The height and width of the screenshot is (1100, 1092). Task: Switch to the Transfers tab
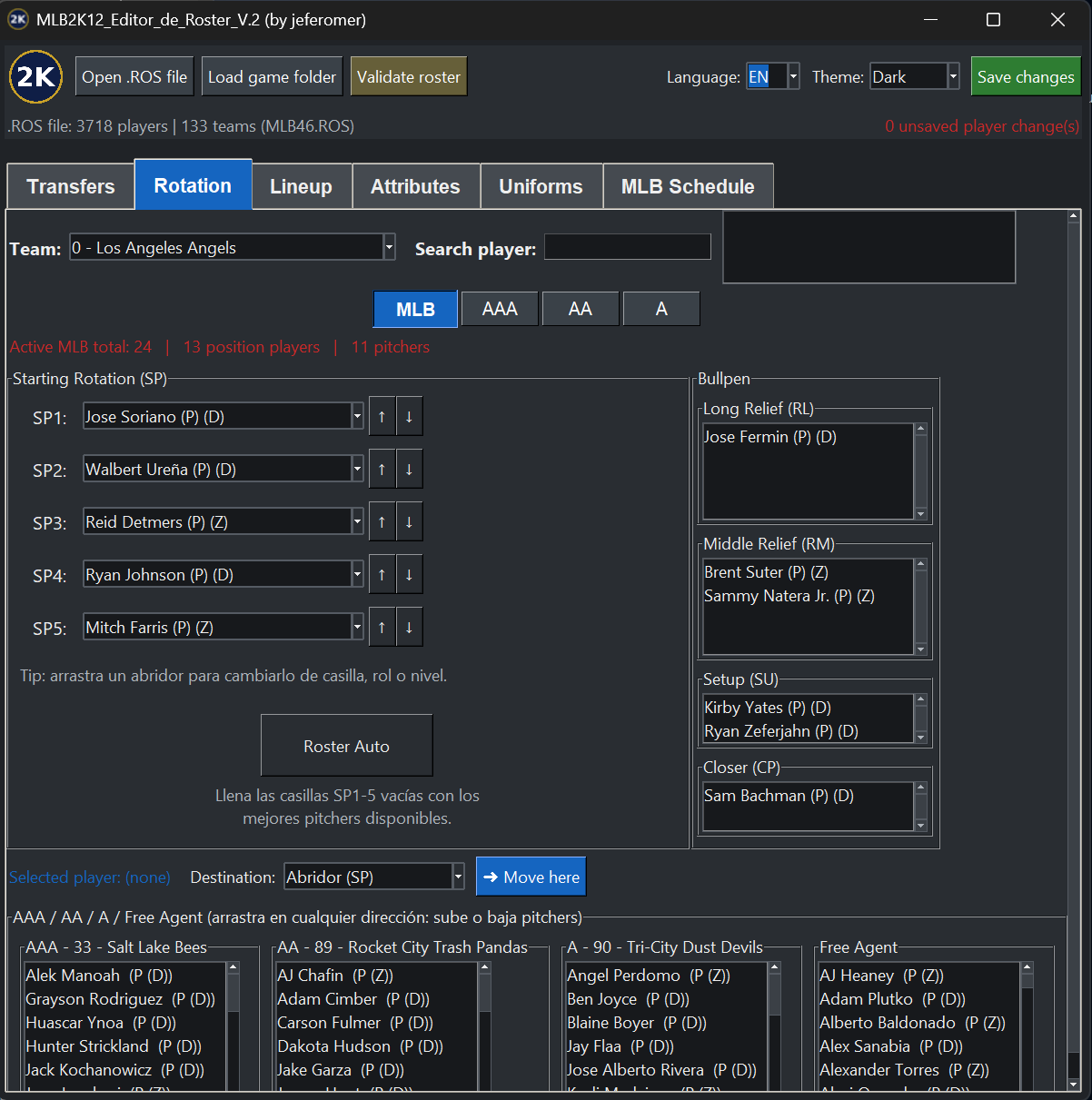point(71,186)
